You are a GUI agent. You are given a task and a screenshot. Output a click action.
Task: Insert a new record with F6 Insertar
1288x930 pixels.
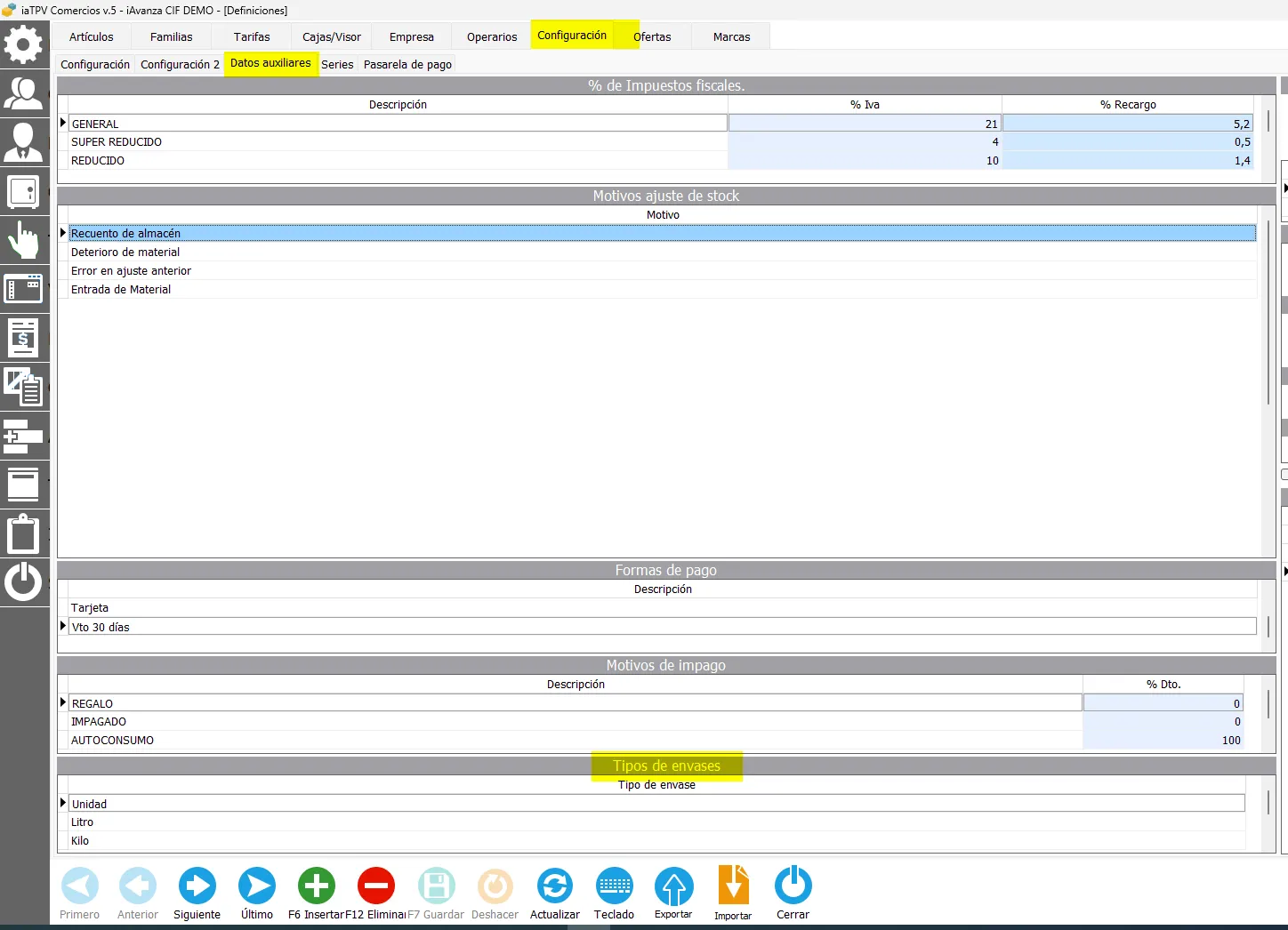click(x=316, y=894)
